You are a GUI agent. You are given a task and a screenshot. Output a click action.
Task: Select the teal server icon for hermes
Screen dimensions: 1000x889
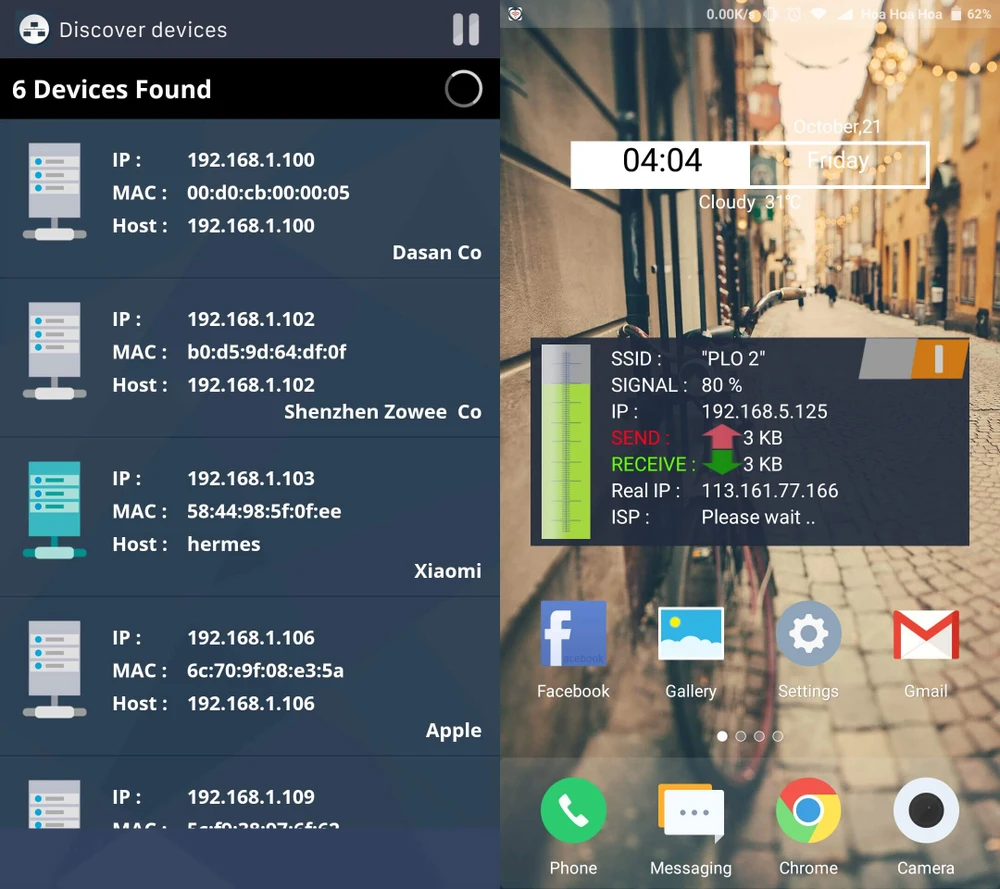tap(54, 510)
